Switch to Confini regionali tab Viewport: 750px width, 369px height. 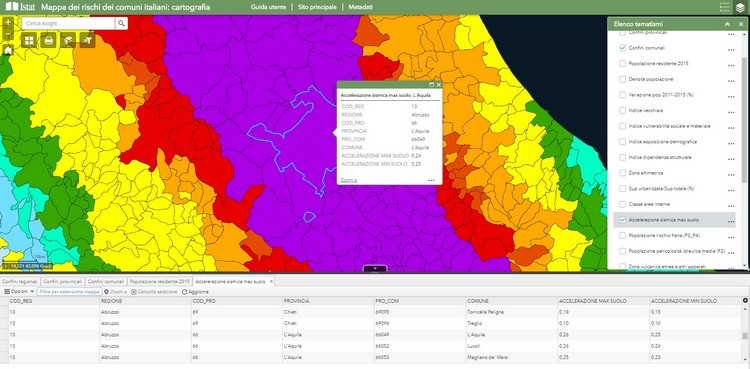coord(20,281)
